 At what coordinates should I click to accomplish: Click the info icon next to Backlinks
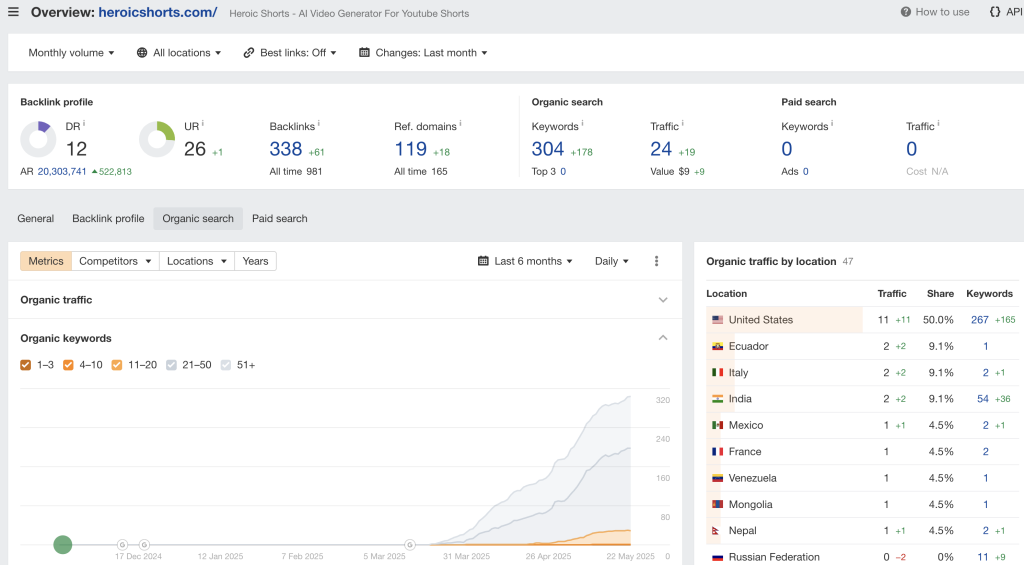(318, 124)
